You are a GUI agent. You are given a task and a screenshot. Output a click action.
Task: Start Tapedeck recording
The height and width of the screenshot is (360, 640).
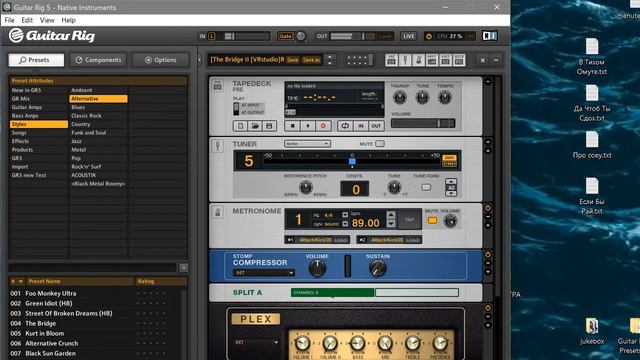pos(323,126)
